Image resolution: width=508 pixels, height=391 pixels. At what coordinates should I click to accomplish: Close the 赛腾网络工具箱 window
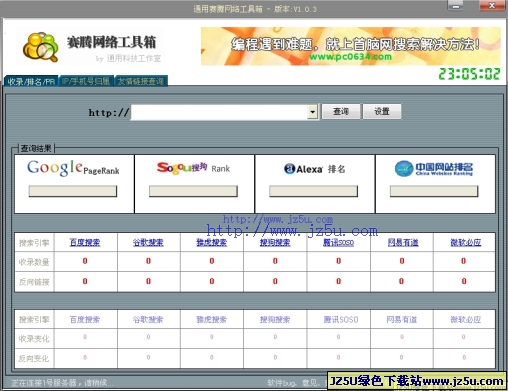coord(492,6)
